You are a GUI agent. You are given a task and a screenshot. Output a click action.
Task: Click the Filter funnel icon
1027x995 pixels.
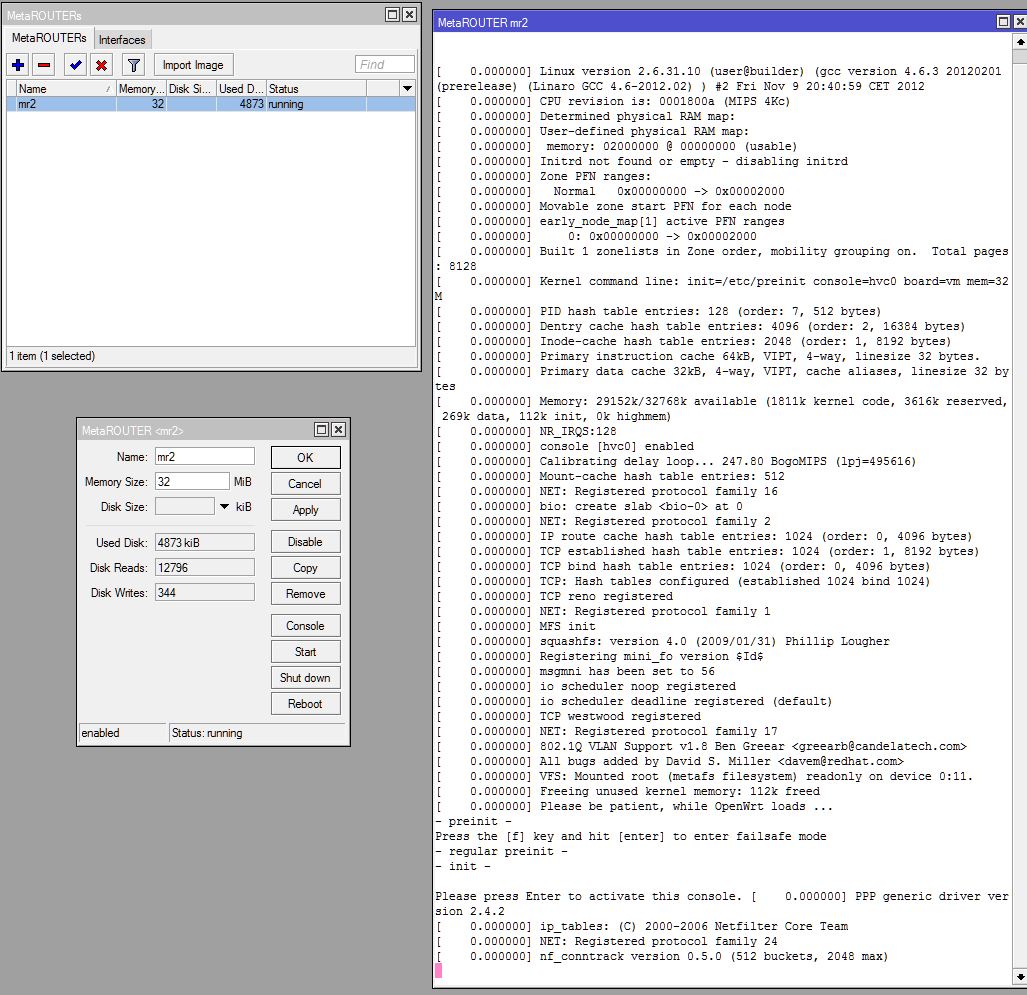[x=134, y=65]
